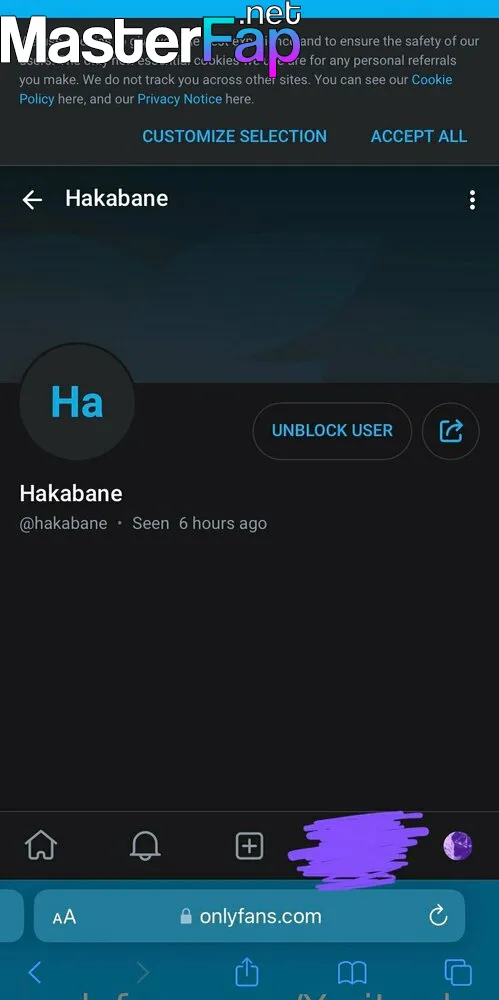The image size is (499, 1000).
Task: Tap the back arrow beside Hakabane
Action: (x=32, y=200)
